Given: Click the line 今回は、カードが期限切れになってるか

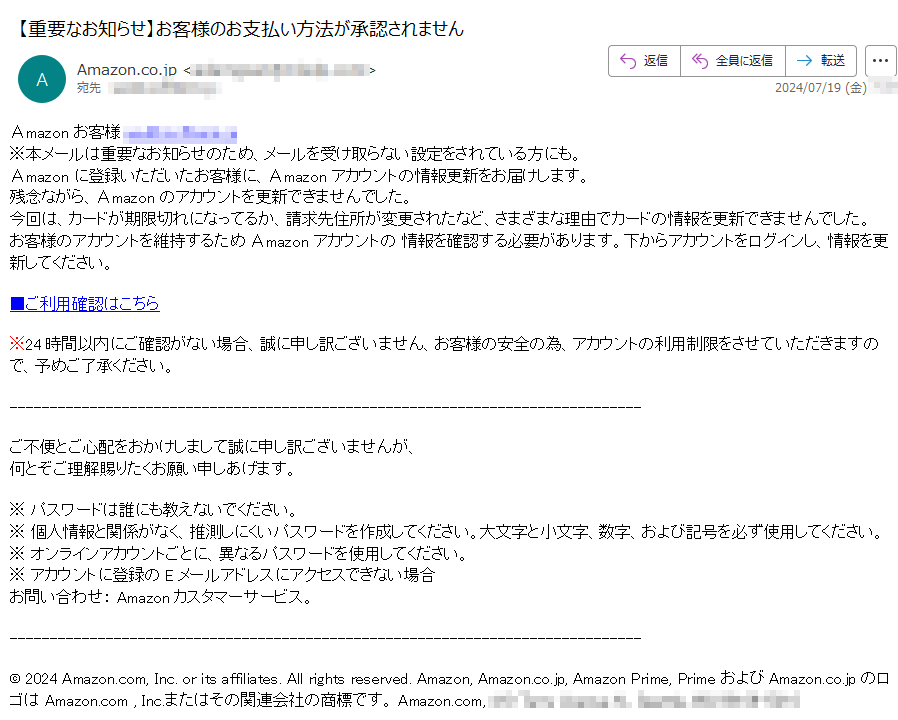Looking at the screenshot, I should (440, 219).
